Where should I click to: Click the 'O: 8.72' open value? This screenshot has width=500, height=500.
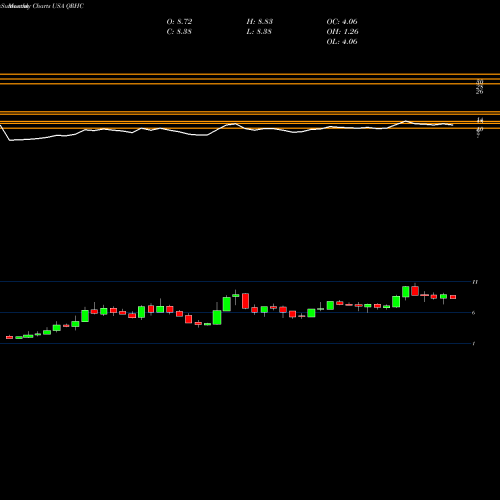click(x=179, y=22)
